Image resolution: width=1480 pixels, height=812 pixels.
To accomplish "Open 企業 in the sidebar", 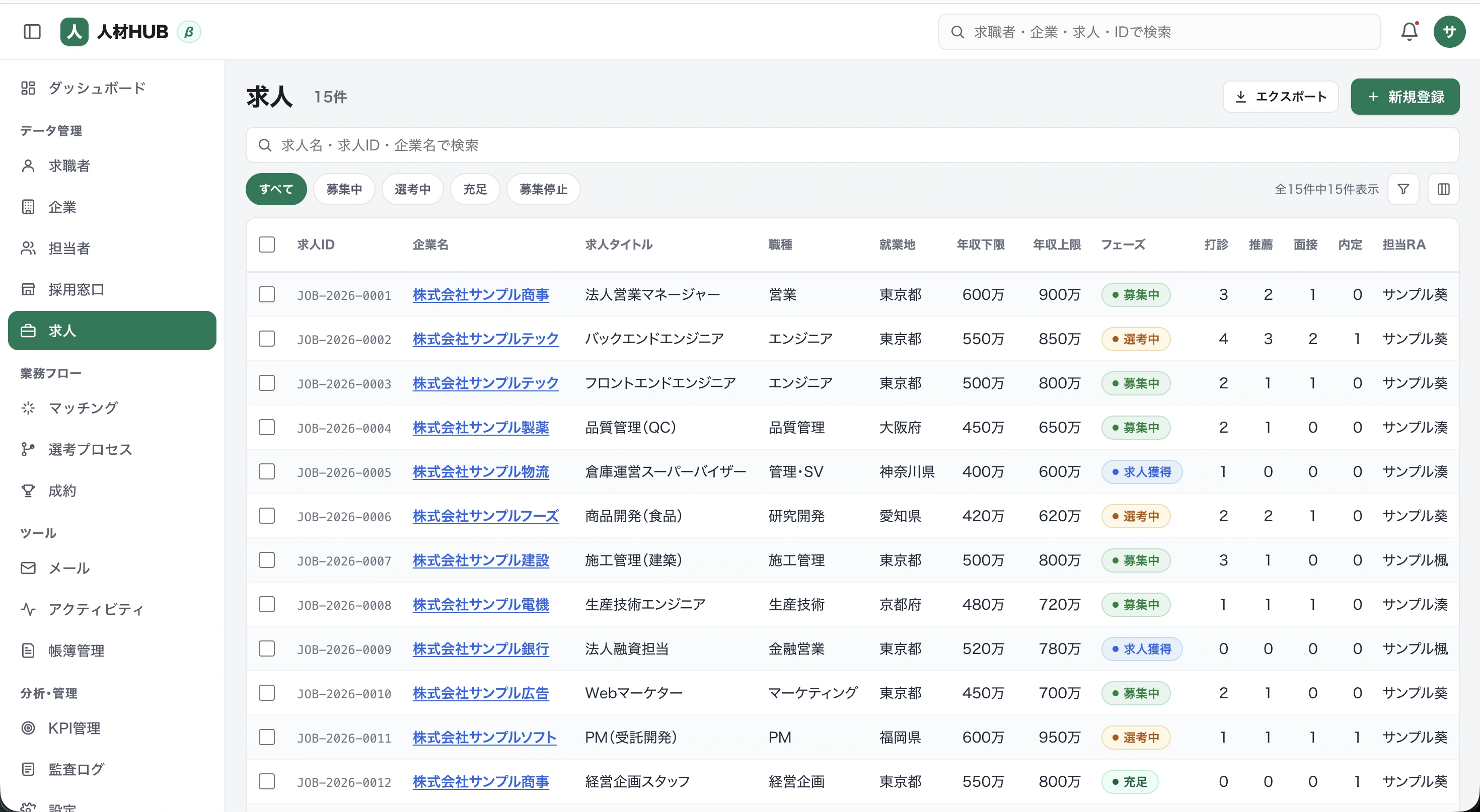I will coord(112,207).
